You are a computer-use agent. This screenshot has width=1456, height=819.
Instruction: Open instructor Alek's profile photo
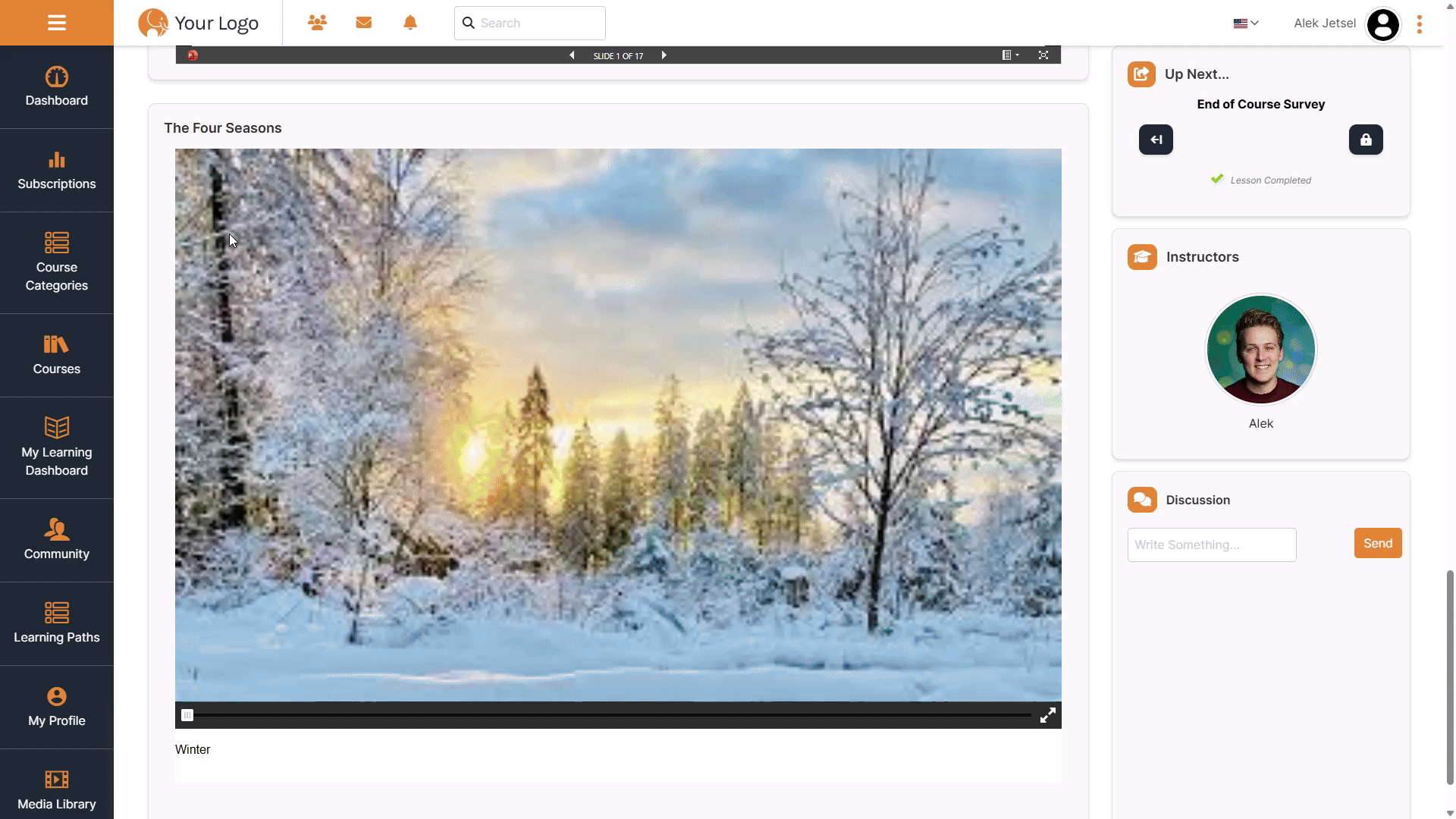pos(1261,350)
